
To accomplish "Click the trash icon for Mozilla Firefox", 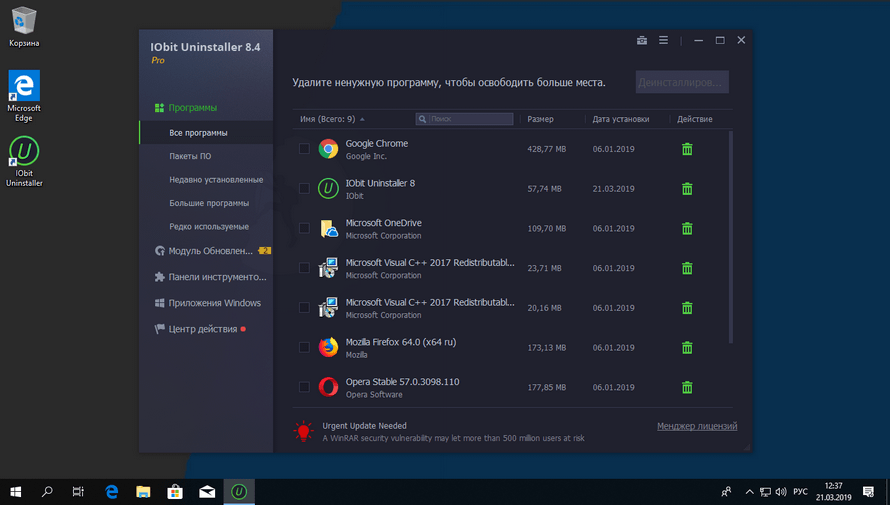I will [687, 348].
